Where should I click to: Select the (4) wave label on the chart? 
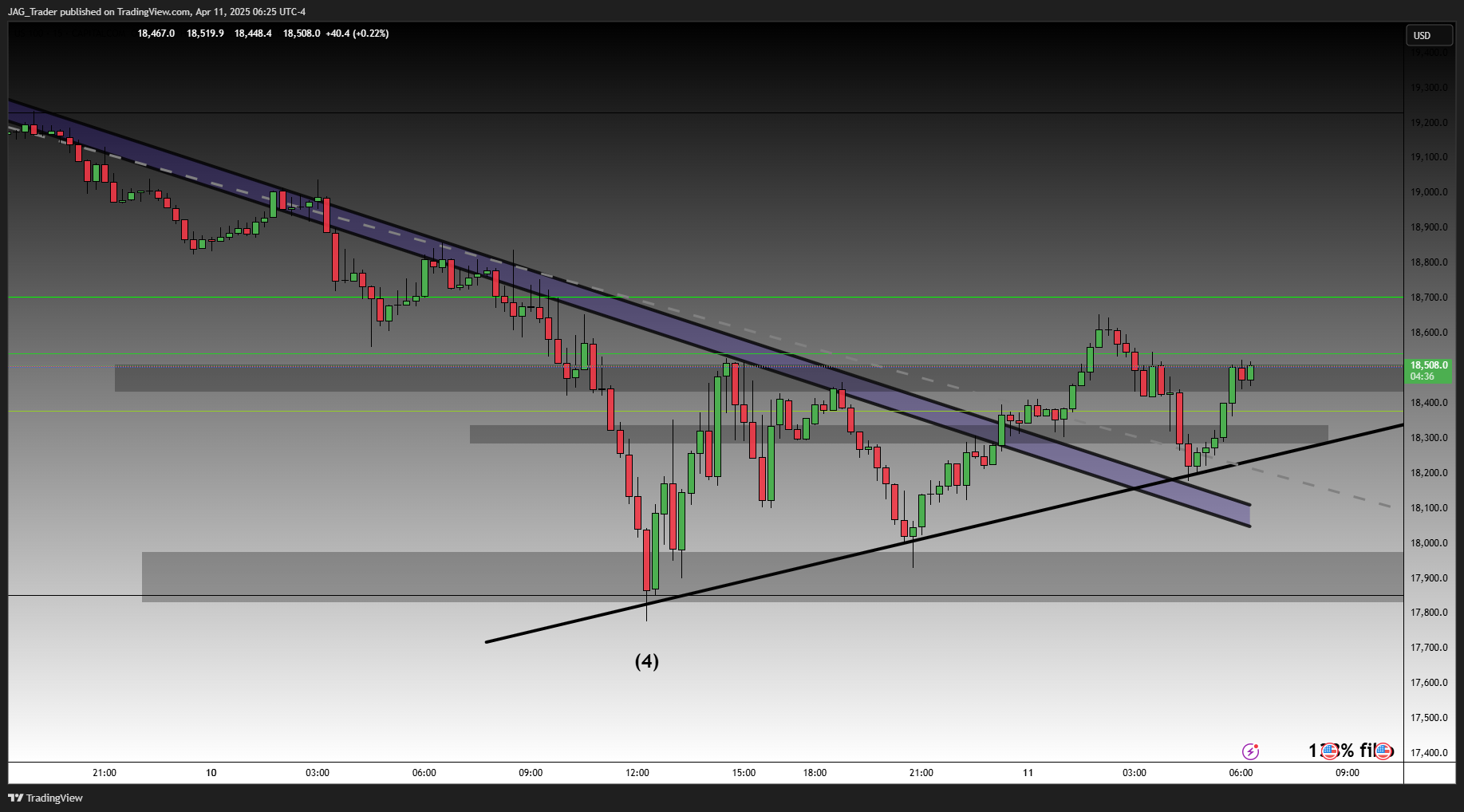coord(647,661)
